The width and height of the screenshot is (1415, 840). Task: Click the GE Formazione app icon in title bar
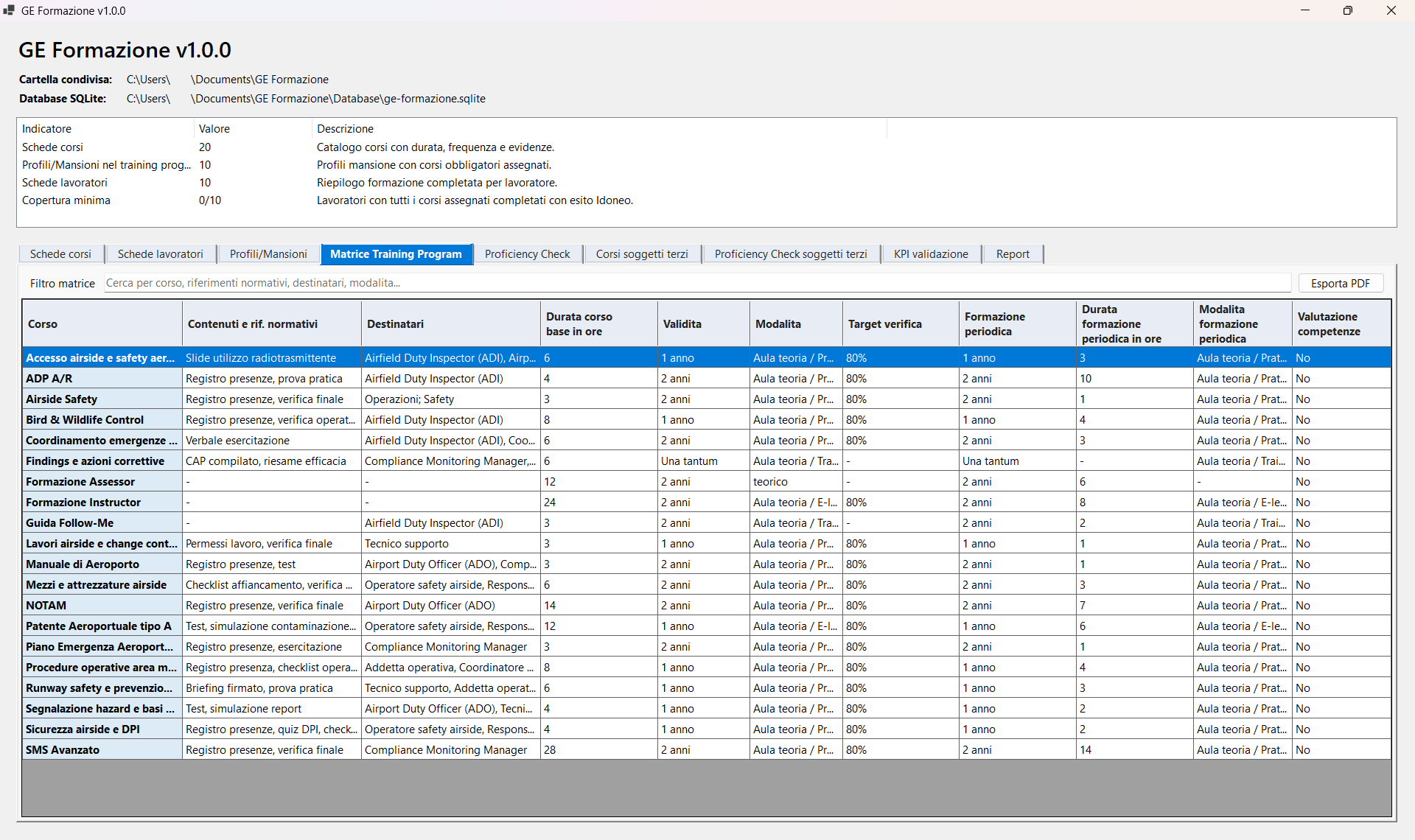[x=9, y=10]
